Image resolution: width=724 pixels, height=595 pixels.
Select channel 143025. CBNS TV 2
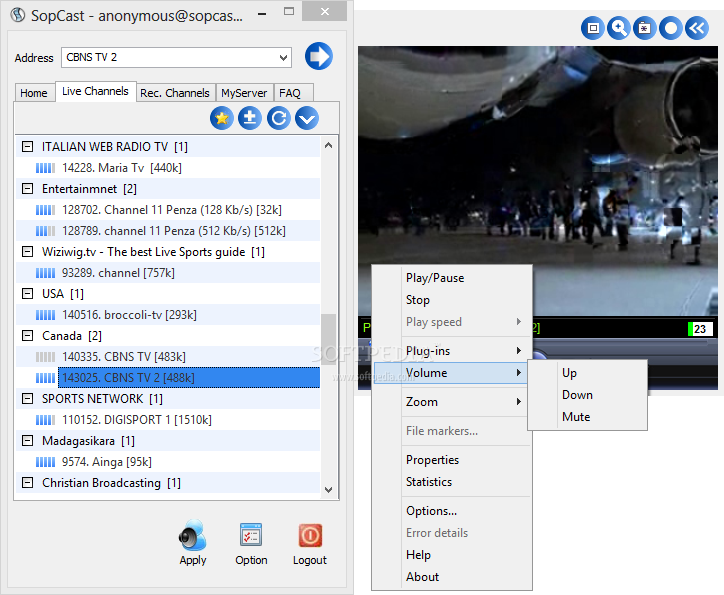coord(188,378)
